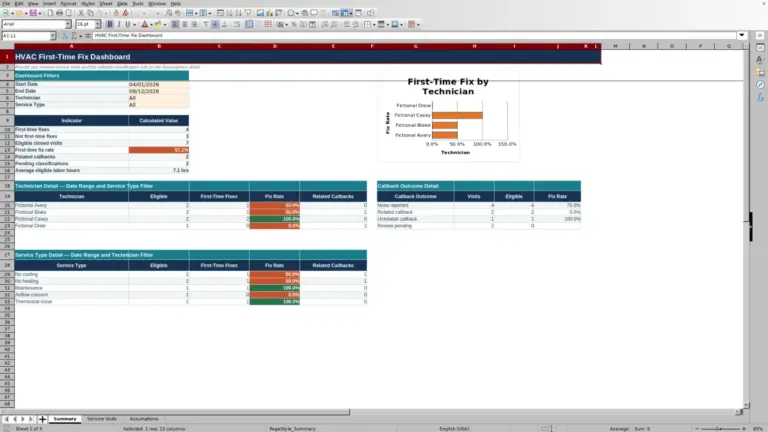Clone formatting with the paintbrush icon
Image resolution: width=768 pixels, height=432 pixels.
pos(116,13)
